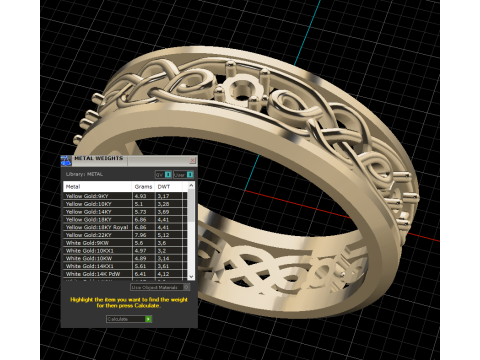480x360 pixels.
Task: Click the DWT column header
Action: click(x=169, y=186)
